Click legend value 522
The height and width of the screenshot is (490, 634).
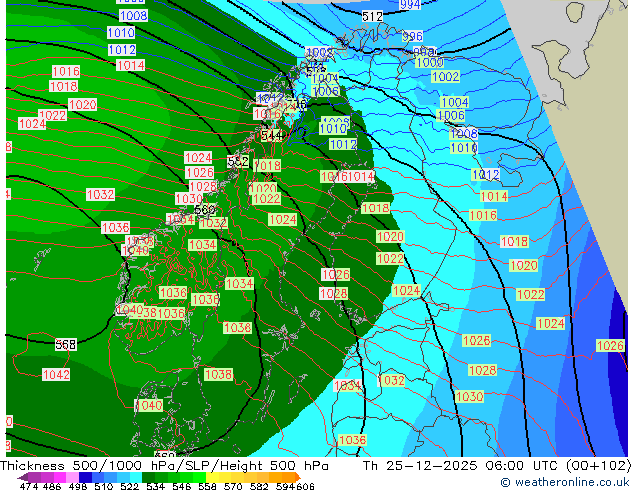(129, 486)
